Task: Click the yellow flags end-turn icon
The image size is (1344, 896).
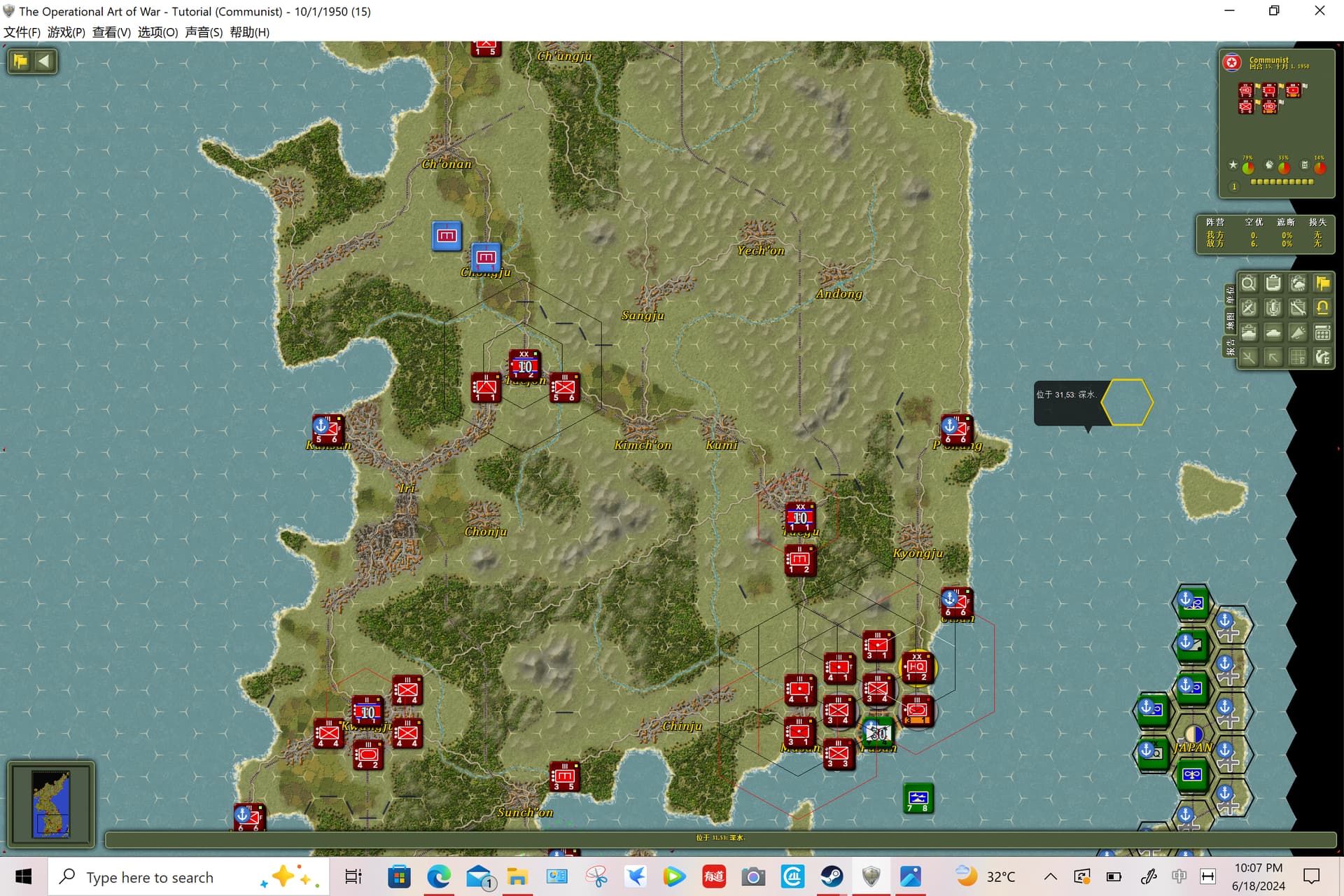Action: [x=1322, y=283]
